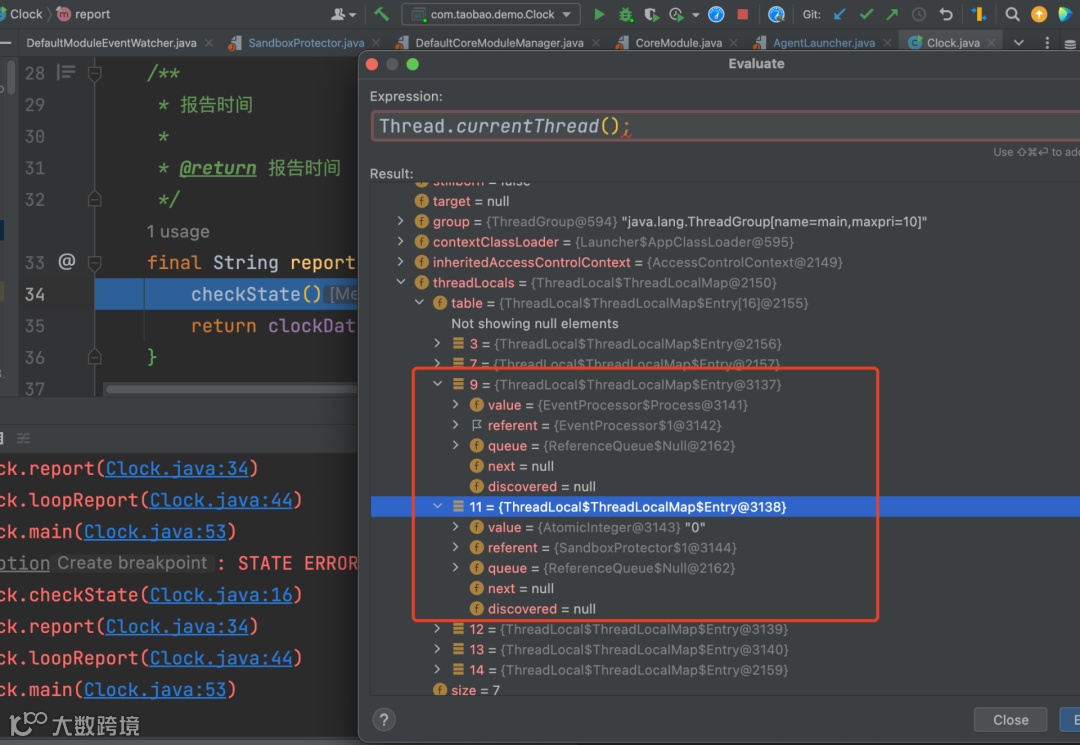This screenshot has height=745, width=1080.
Task: Follow Clock.java:16 checkState link
Action: pos(221,595)
